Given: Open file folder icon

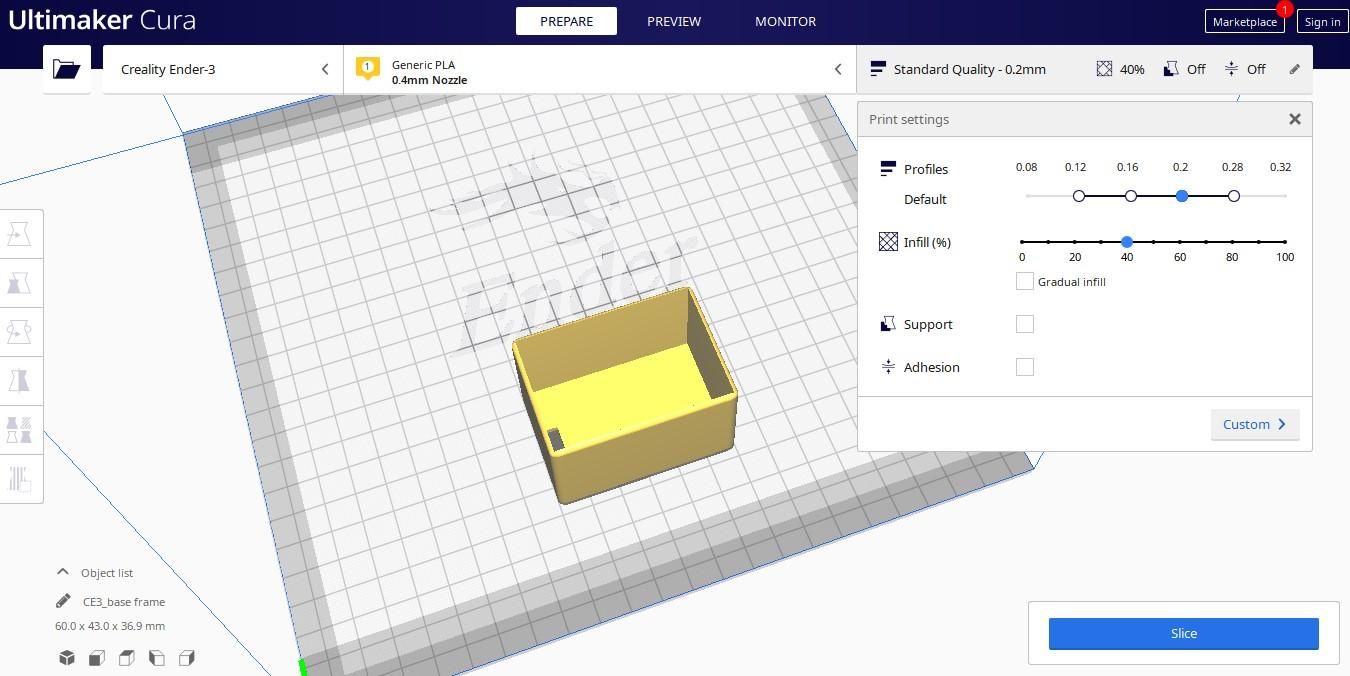Looking at the screenshot, I should tap(67, 69).
